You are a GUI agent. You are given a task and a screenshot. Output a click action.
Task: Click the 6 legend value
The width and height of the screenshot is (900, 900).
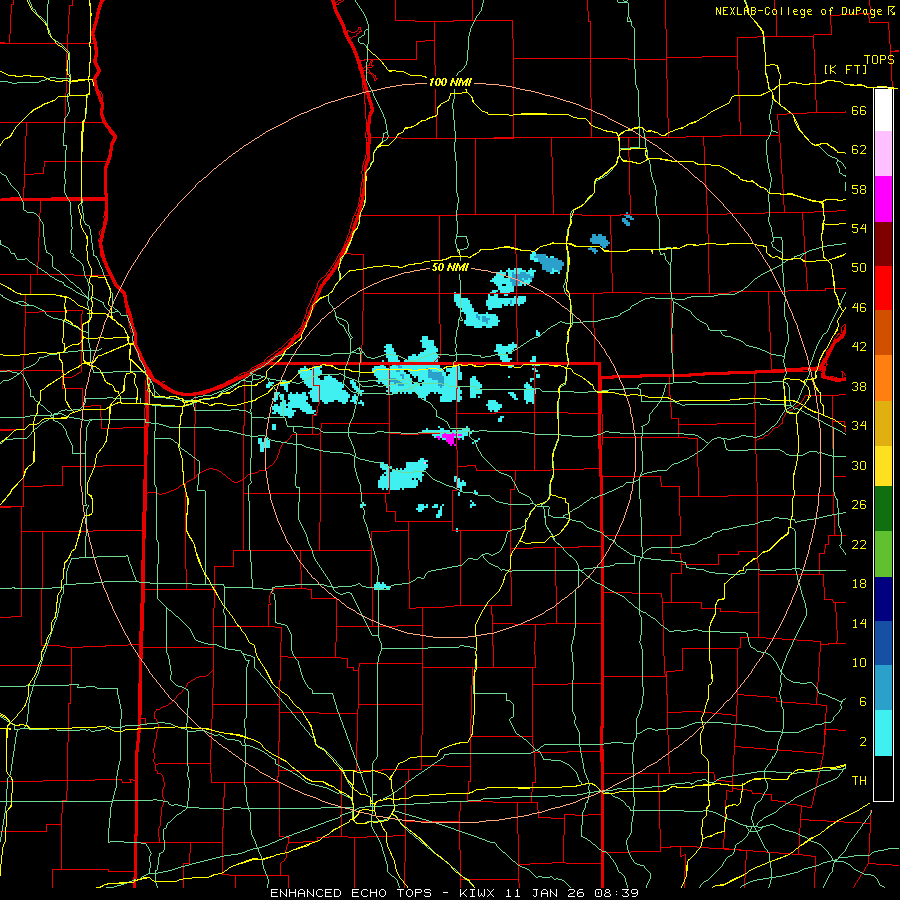click(862, 702)
